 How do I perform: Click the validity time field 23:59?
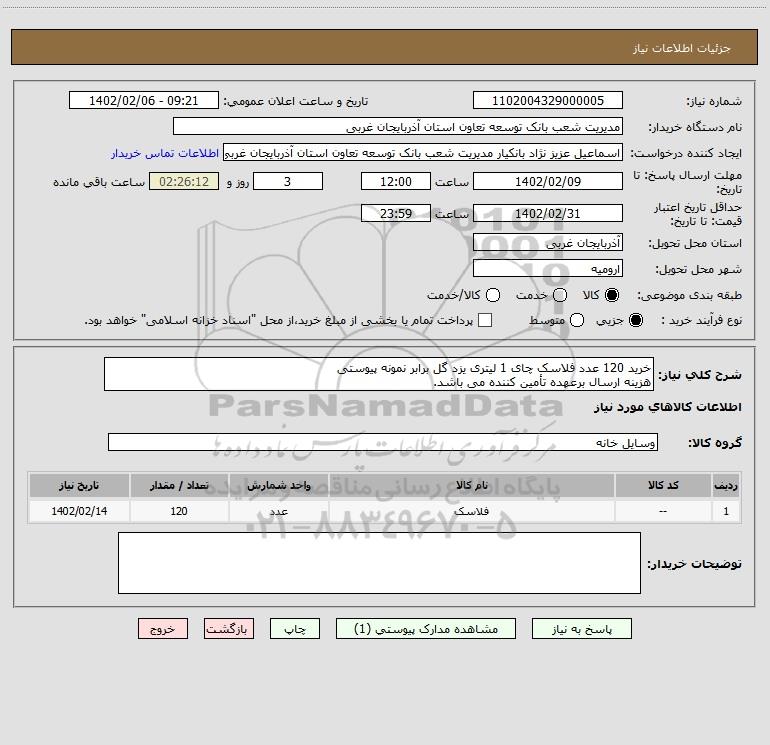click(396, 213)
